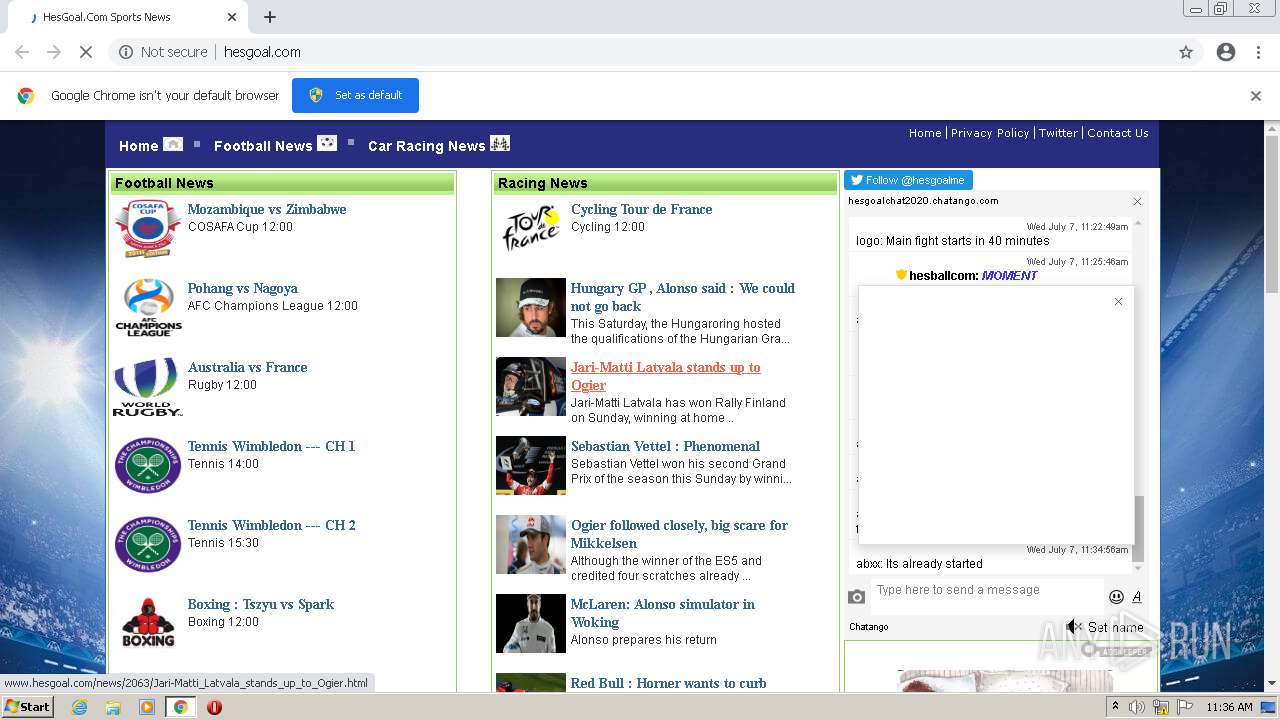
Task: Open Home in the site navigation
Action: [150, 145]
